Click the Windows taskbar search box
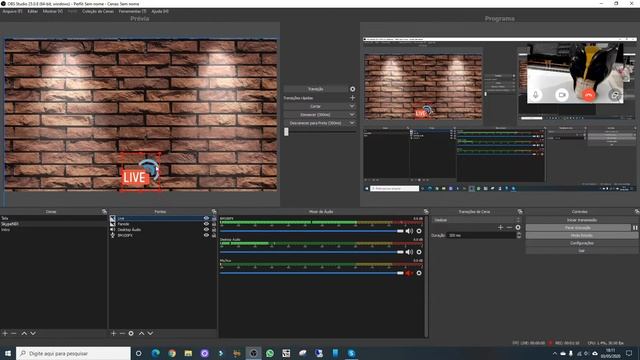The height and width of the screenshot is (360, 640). click(x=73, y=353)
